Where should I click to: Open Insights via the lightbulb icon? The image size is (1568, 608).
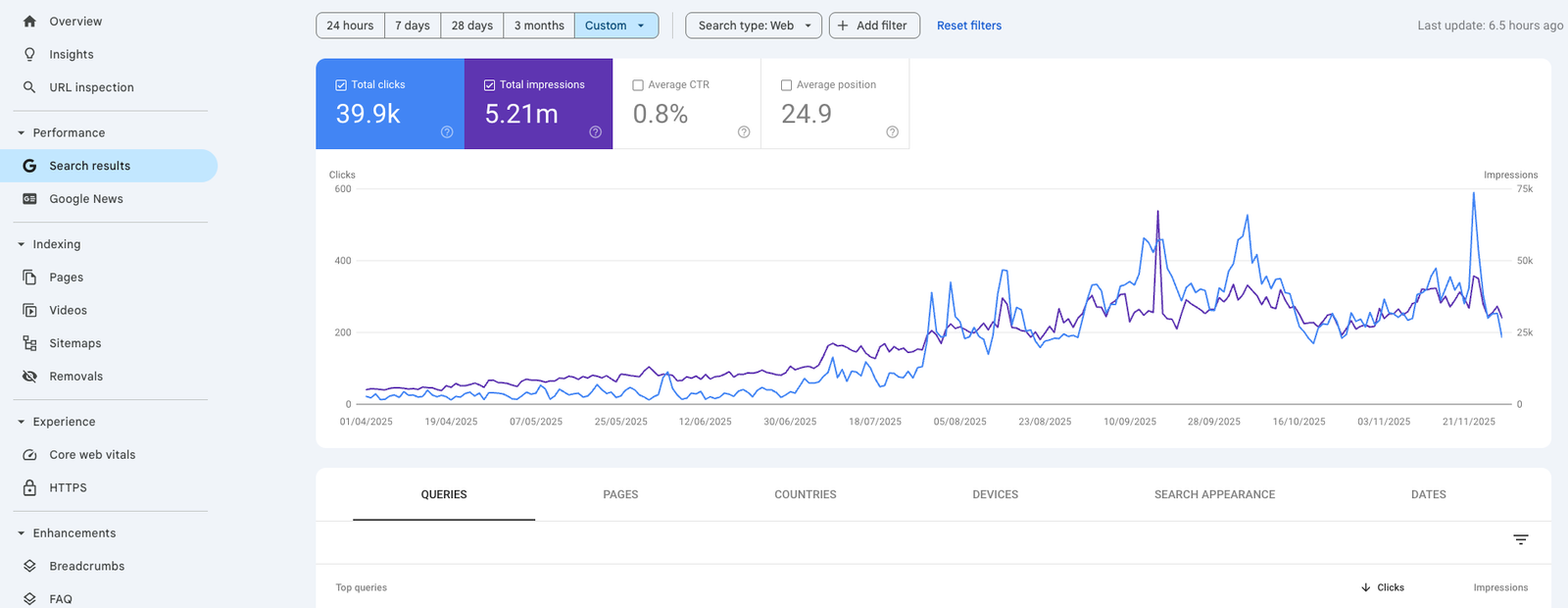click(29, 55)
